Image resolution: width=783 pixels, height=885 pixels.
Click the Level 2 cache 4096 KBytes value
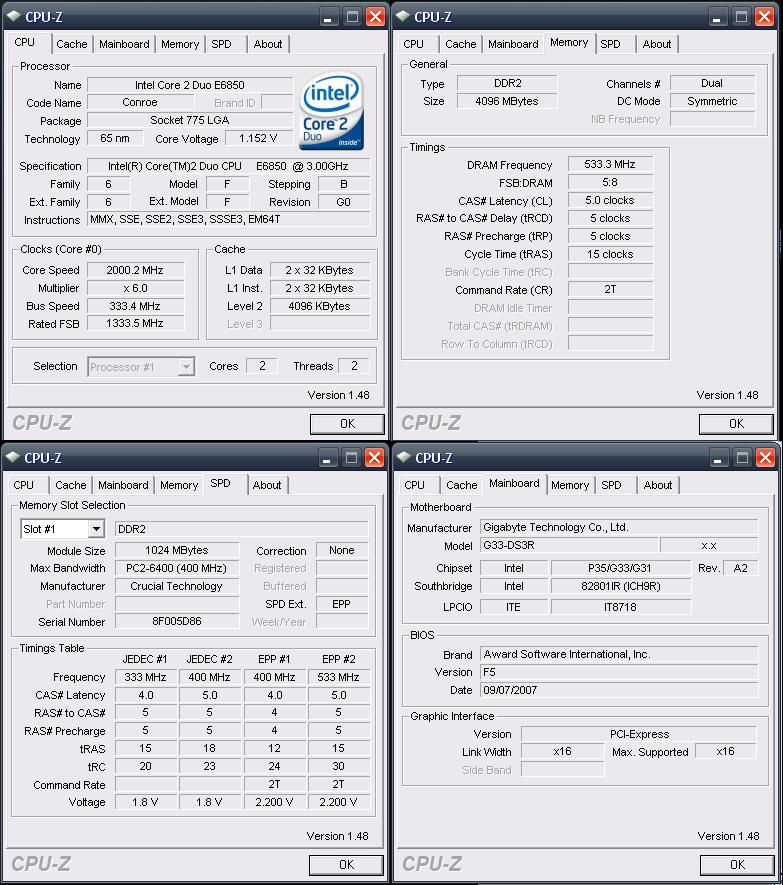click(x=320, y=306)
